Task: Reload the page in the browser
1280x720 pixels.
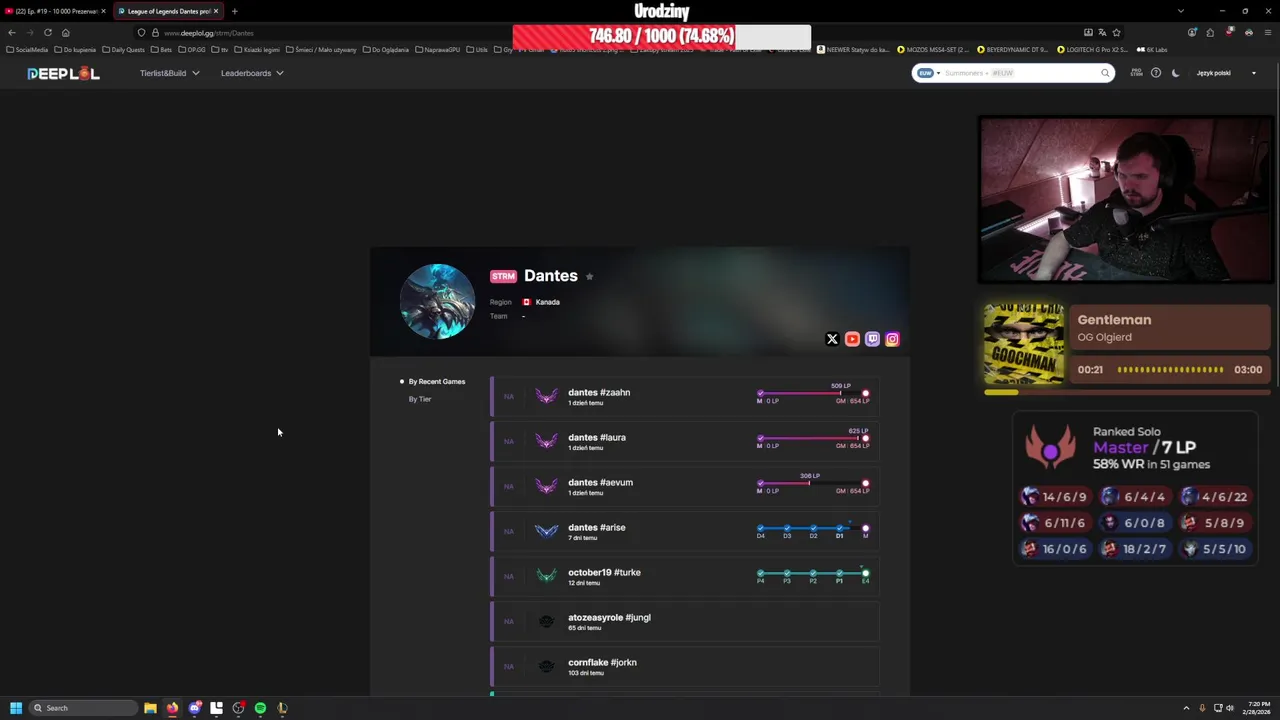Action: 47,32
